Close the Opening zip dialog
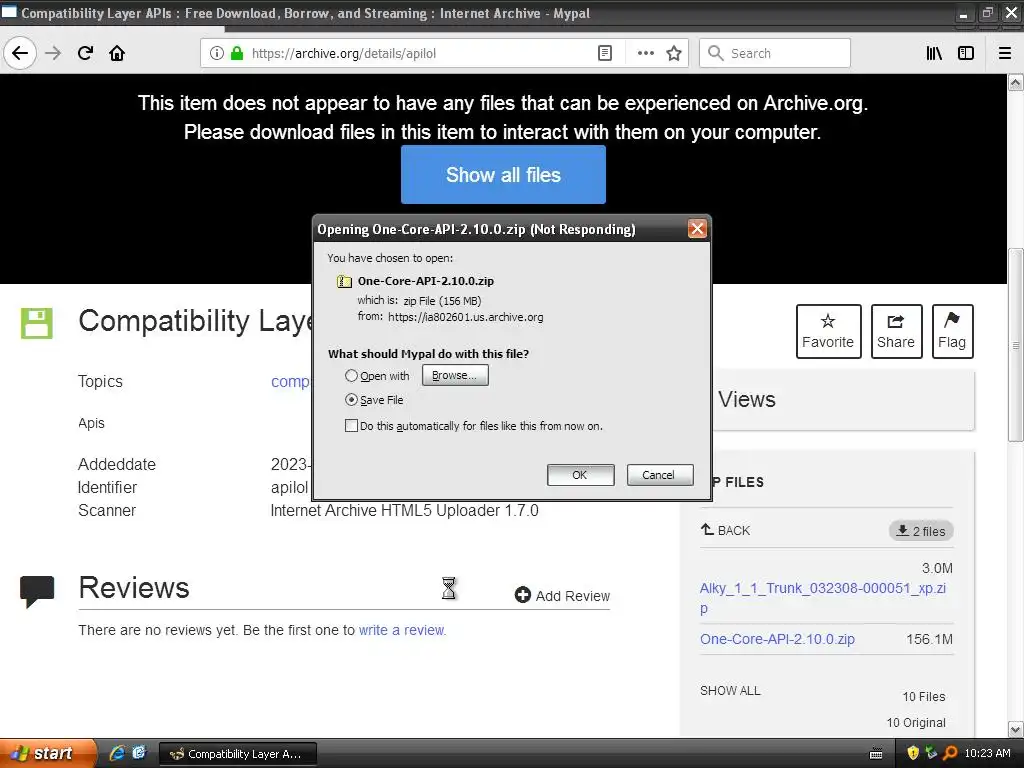The height and width of the screenshot is (768, 1024). tap(697, 229)
